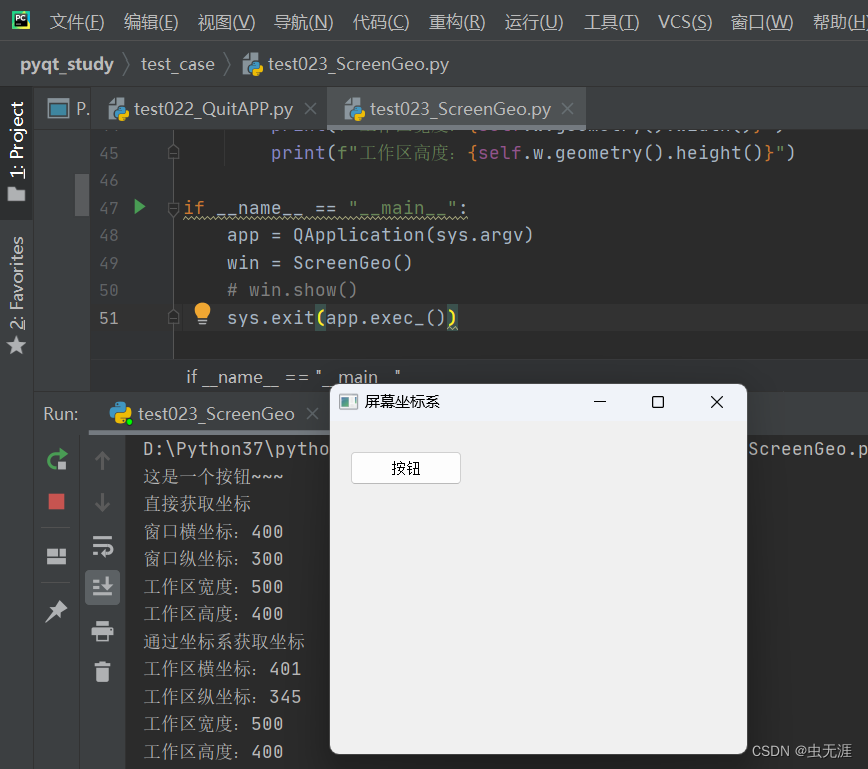Click the Project panel icon tab
This screenshot has height=769, width=868.
pyautogui.click(x=68, y=109)
